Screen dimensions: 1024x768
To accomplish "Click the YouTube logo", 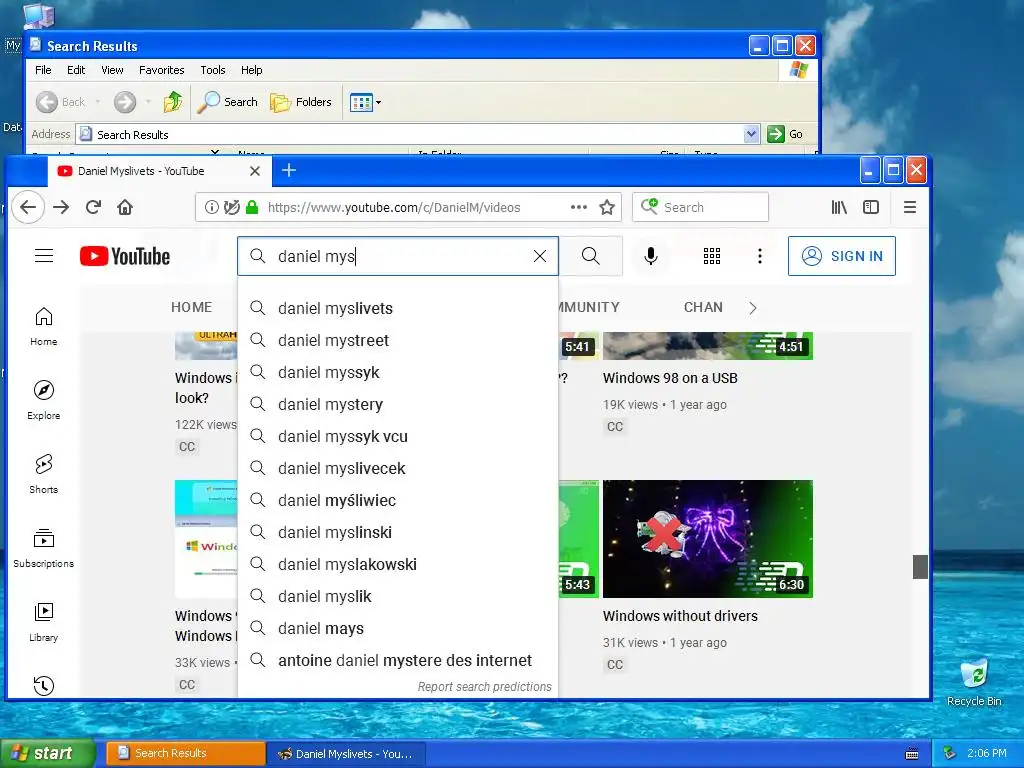I will click(x=125, y=256).
